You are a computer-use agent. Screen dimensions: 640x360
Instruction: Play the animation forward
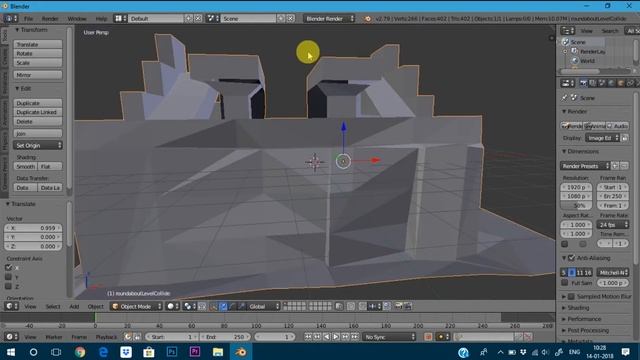(x=336, y=337)
